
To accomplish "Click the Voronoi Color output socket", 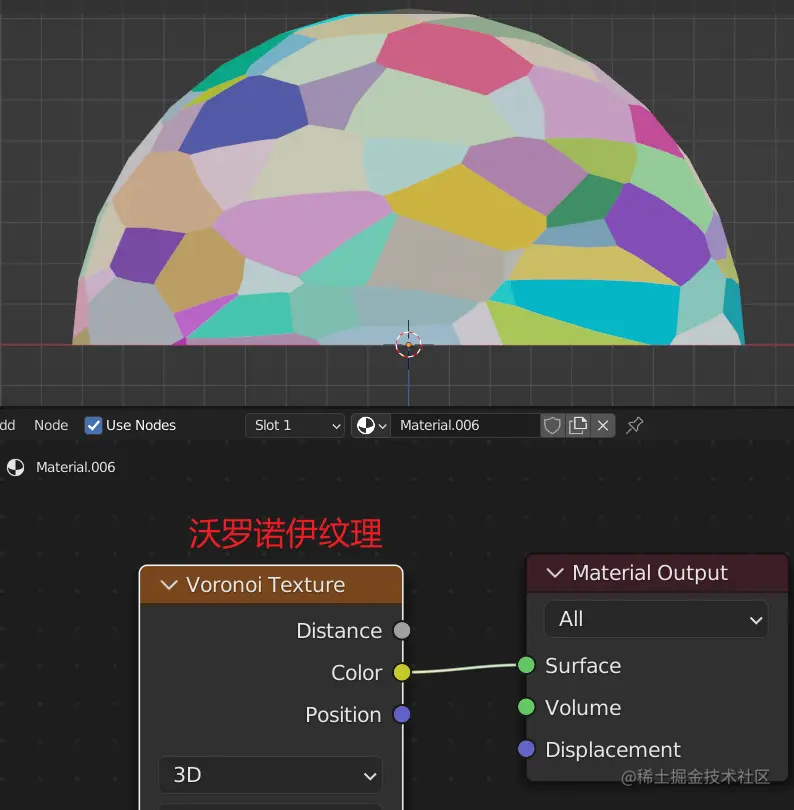I will point(402,673).
